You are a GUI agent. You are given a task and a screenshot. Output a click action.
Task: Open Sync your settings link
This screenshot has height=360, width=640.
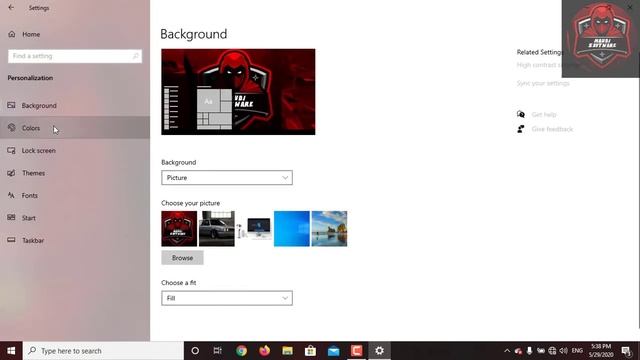point(543,83)
